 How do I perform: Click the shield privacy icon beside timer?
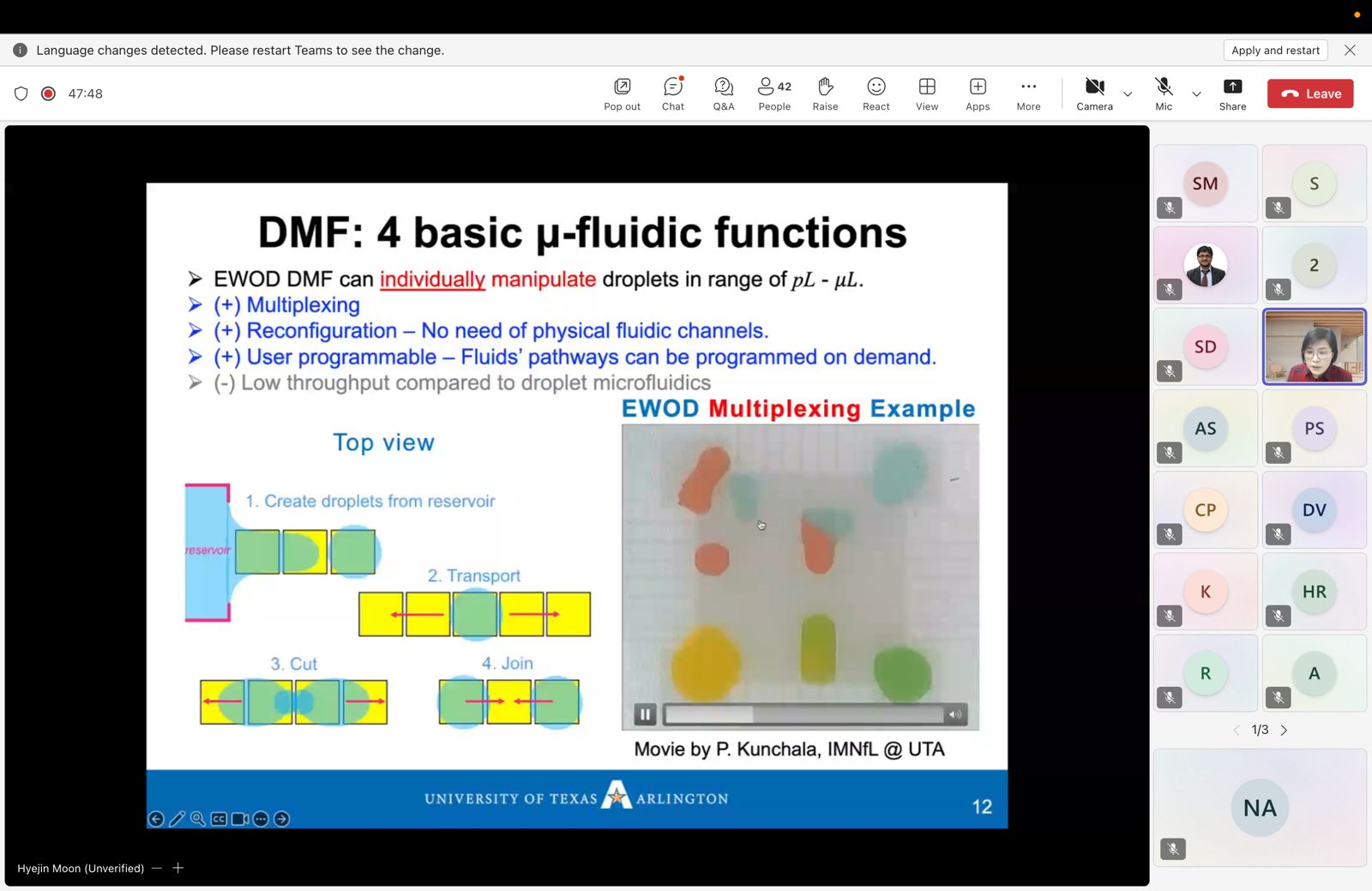[x=21, y=93]
